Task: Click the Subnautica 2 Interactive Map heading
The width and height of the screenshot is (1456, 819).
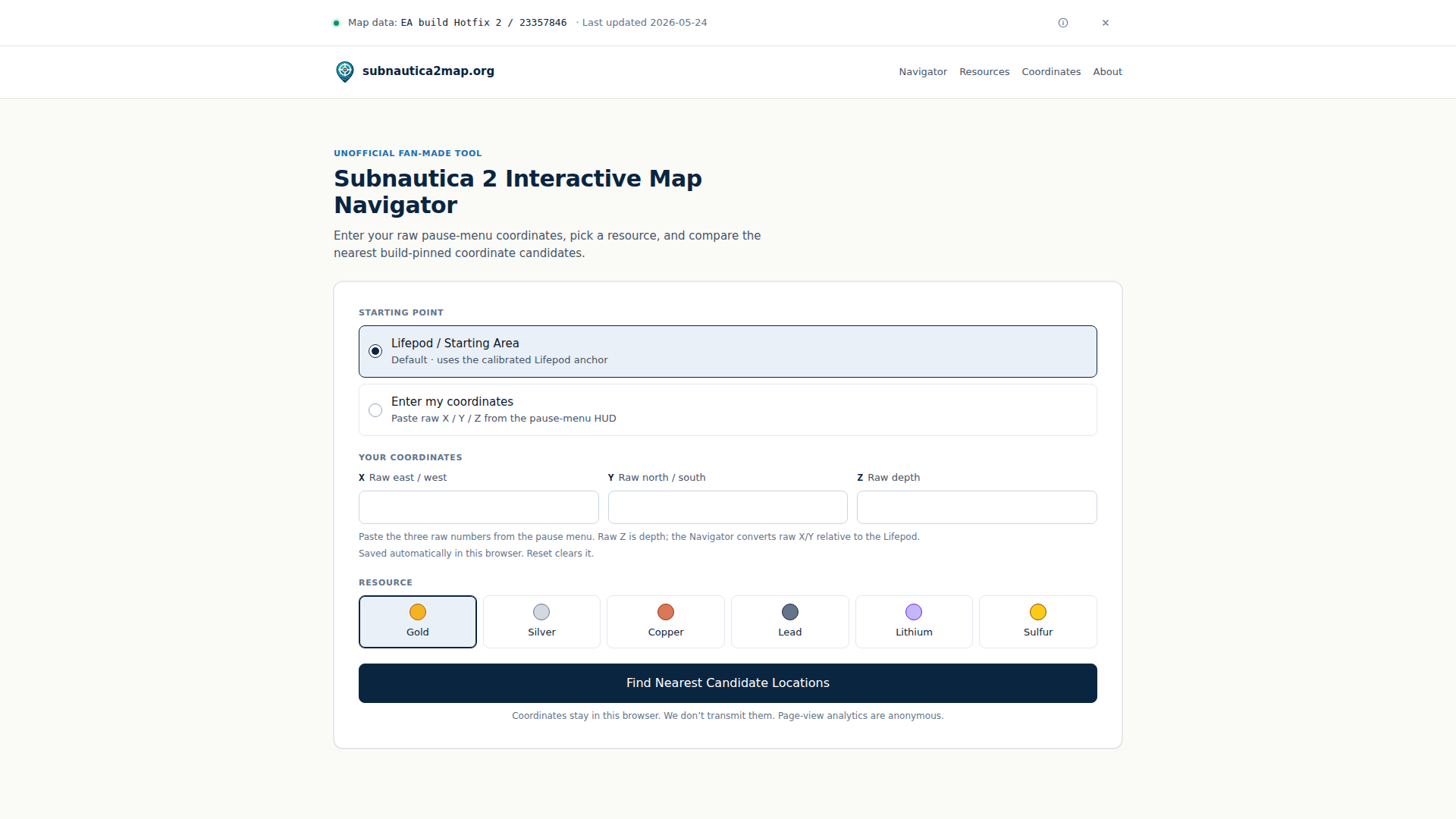Action: [x=518, y=192]
